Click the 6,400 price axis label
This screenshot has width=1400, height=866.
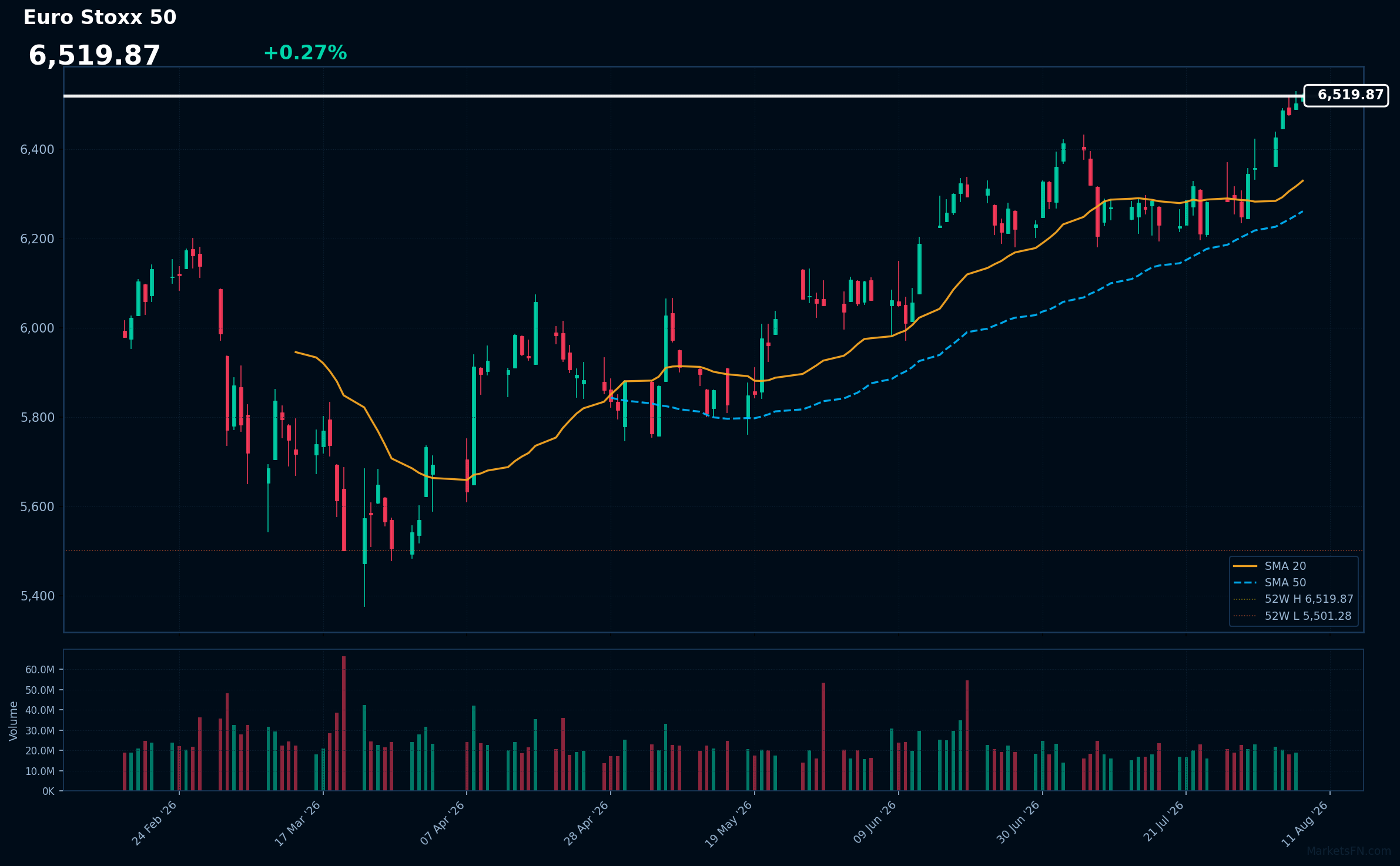pyautogui.click(x=37, y=150)
